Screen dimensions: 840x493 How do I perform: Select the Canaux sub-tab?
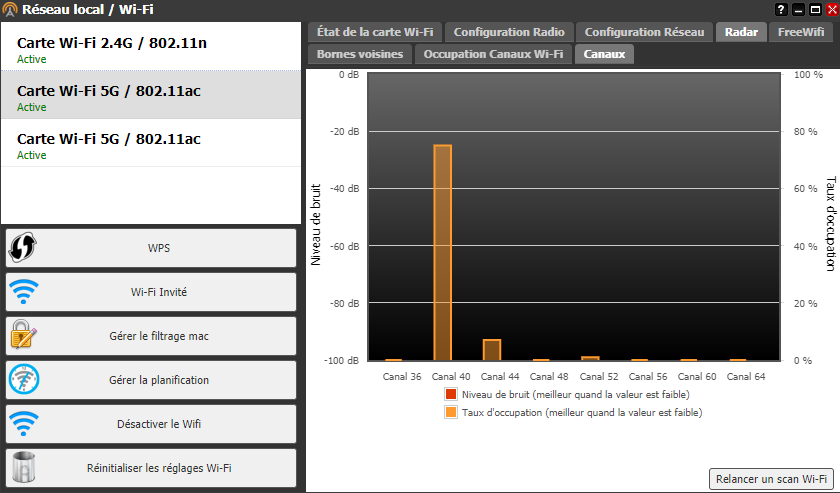(x=604, y=54)
